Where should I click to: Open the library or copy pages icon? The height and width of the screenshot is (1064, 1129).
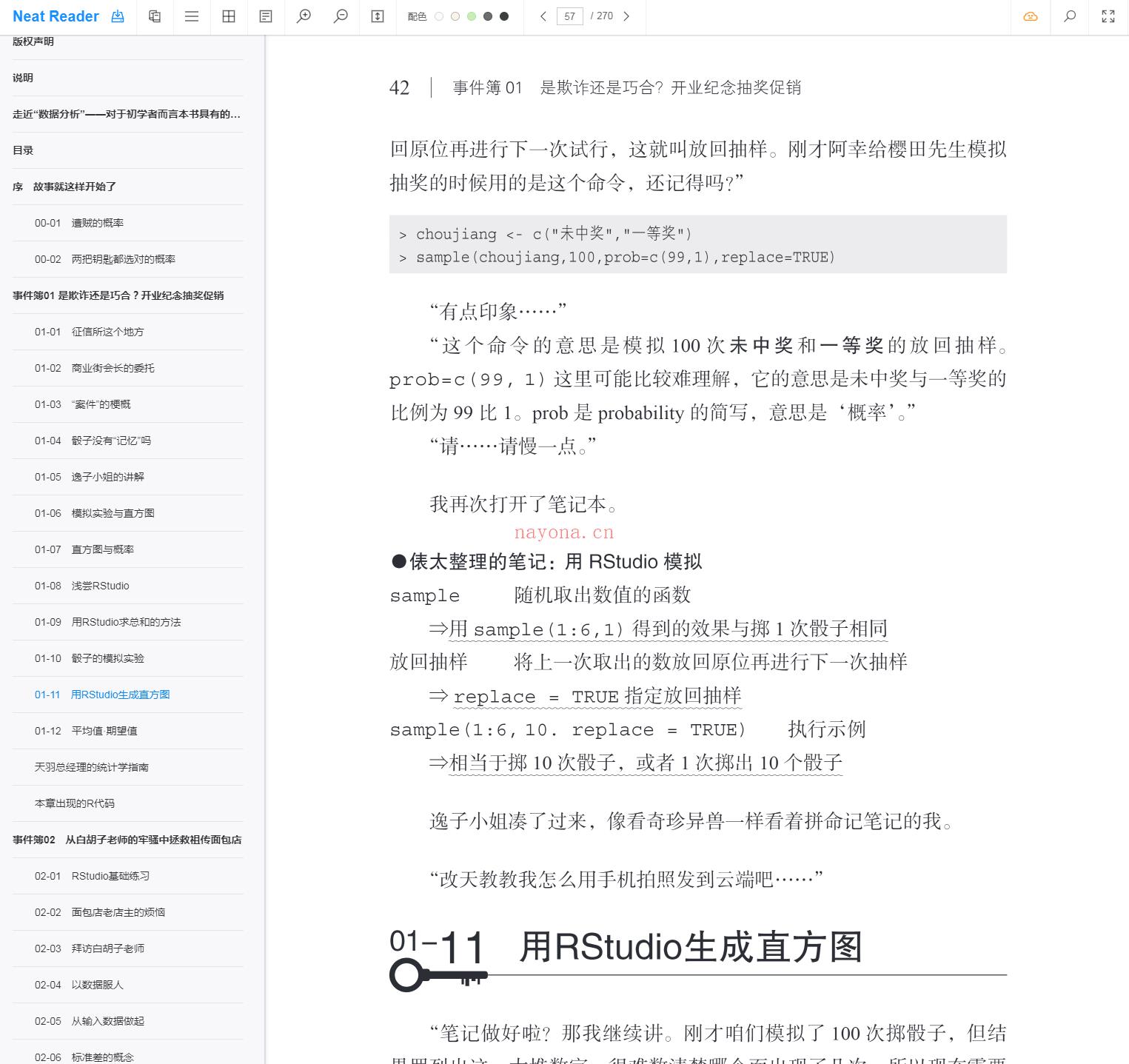click(155, 16)
